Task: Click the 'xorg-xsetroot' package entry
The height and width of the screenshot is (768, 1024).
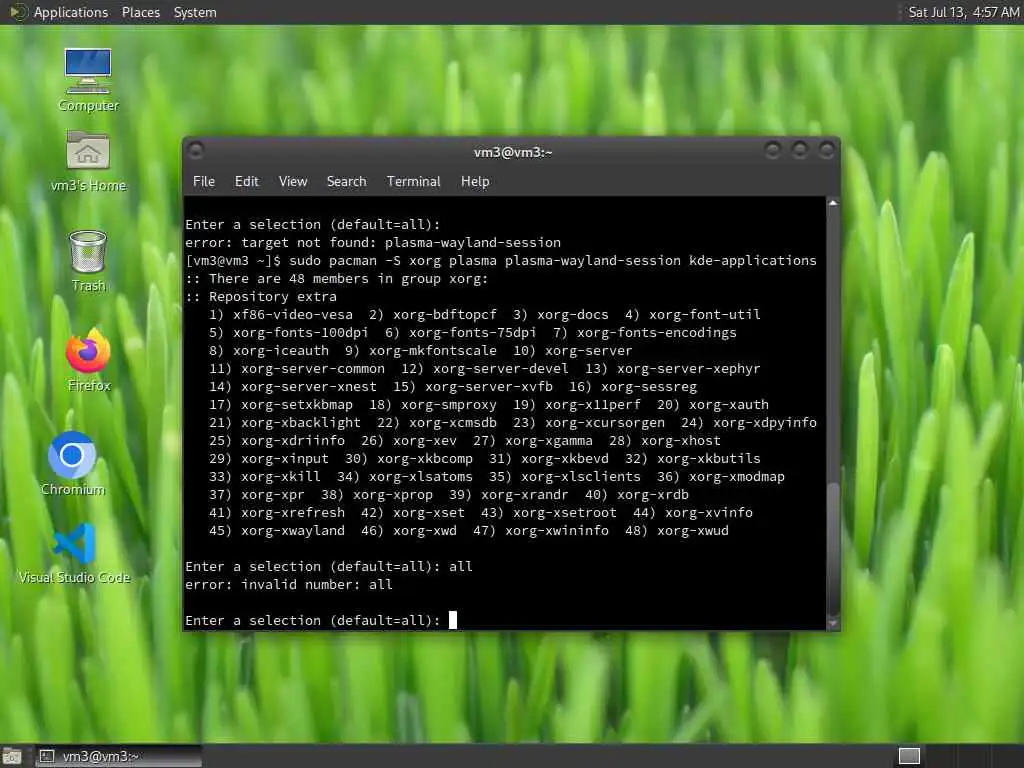Action: point(565,513)
